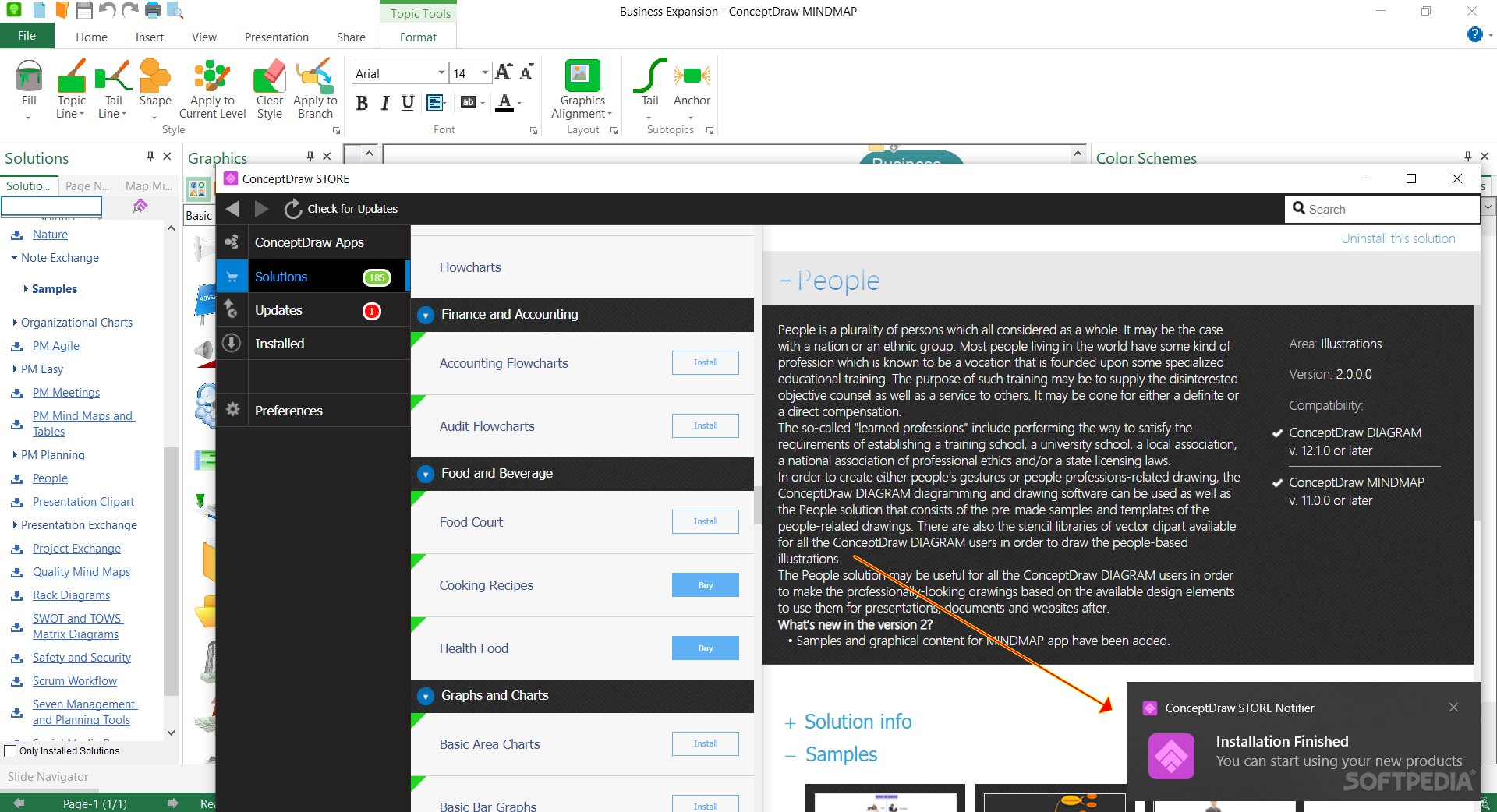The width and height of the screenshot is (1497, 812).
Task: Collapse Finance and Accounting category
Action: tap(426, 316)
